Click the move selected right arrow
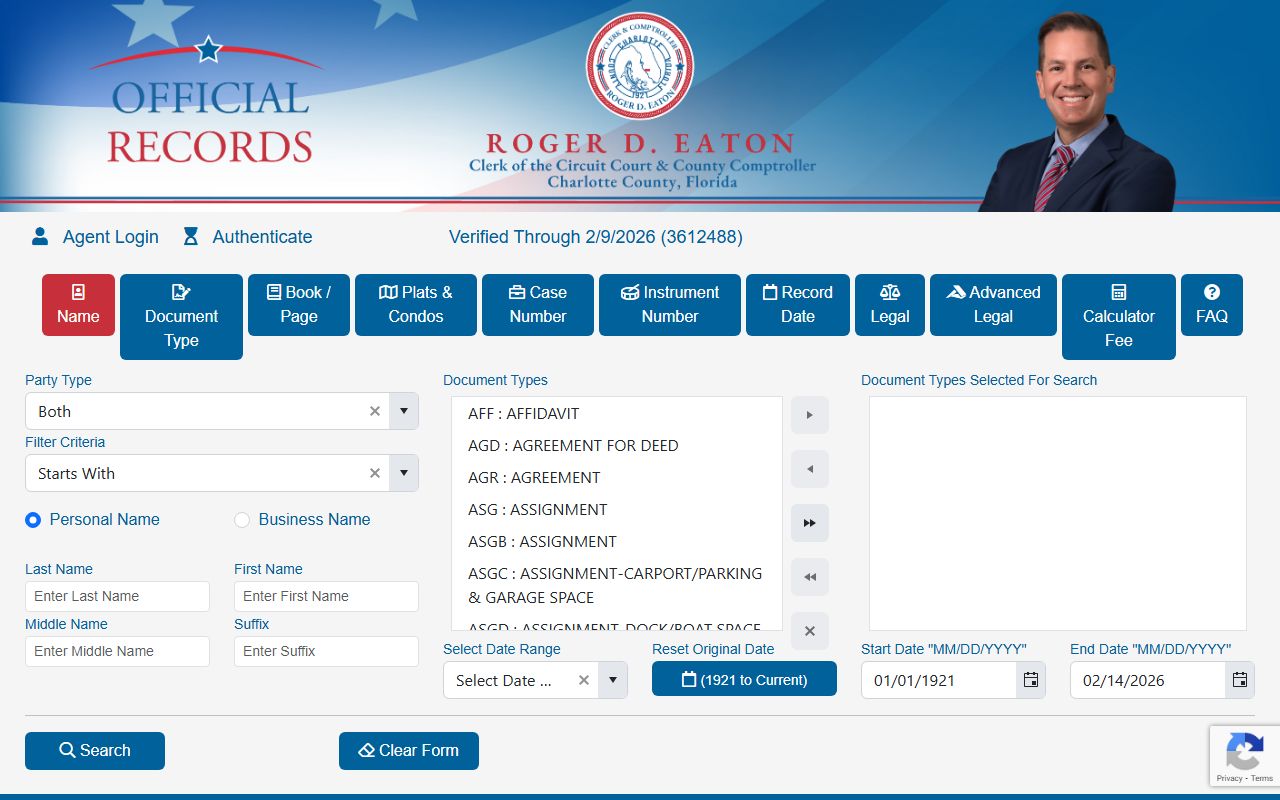Screen dimensions: 1280x800 click(810, 415)
